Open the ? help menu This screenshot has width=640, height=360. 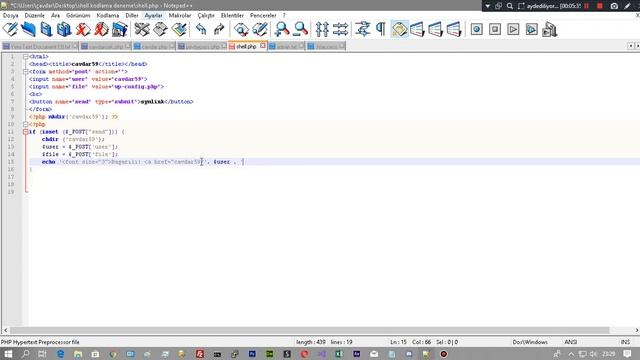point(284,16)
